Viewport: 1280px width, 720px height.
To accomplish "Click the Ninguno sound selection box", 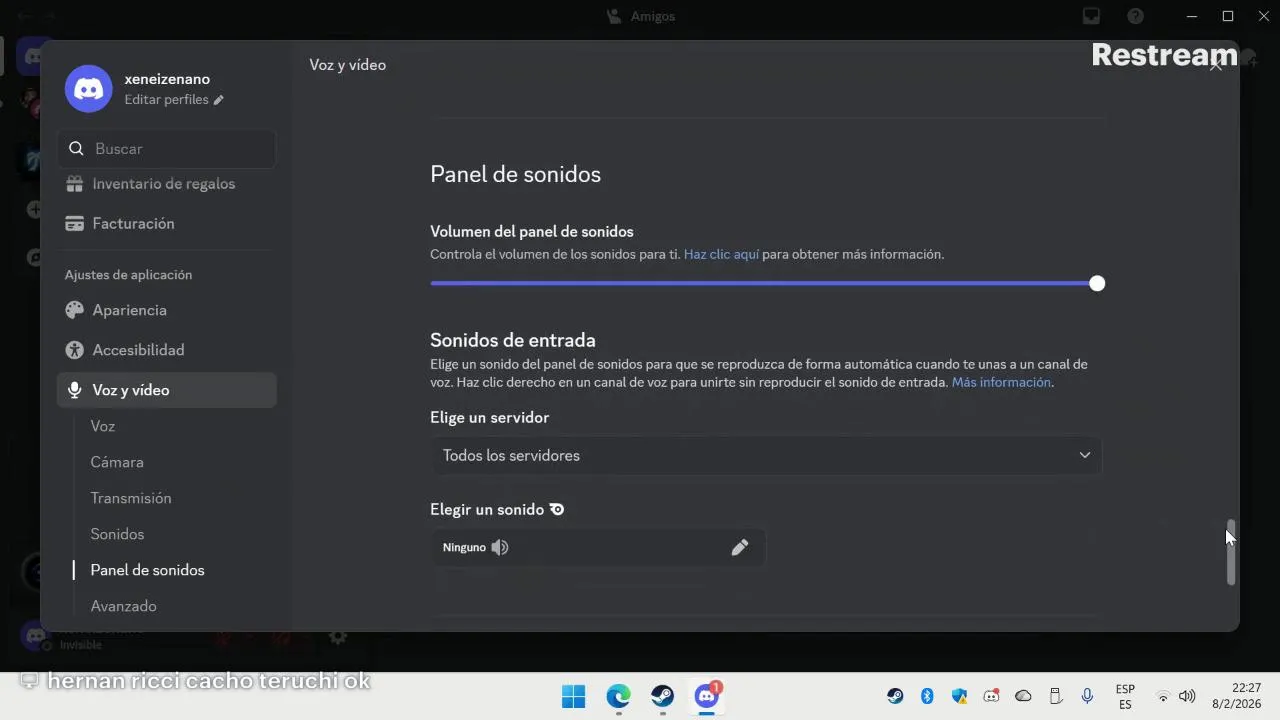I will click(x=598, y=547).
